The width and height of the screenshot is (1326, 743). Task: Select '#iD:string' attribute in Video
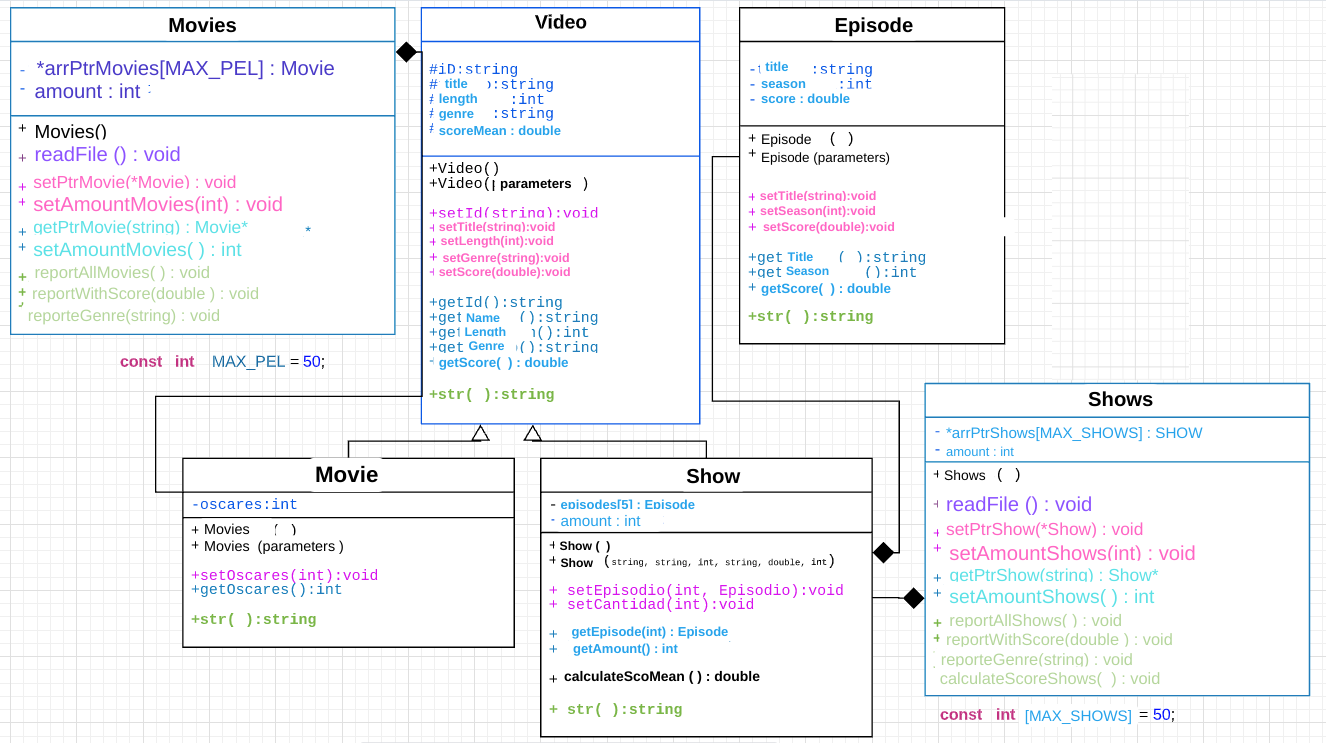pyautogui.click(x=473, y=69)
